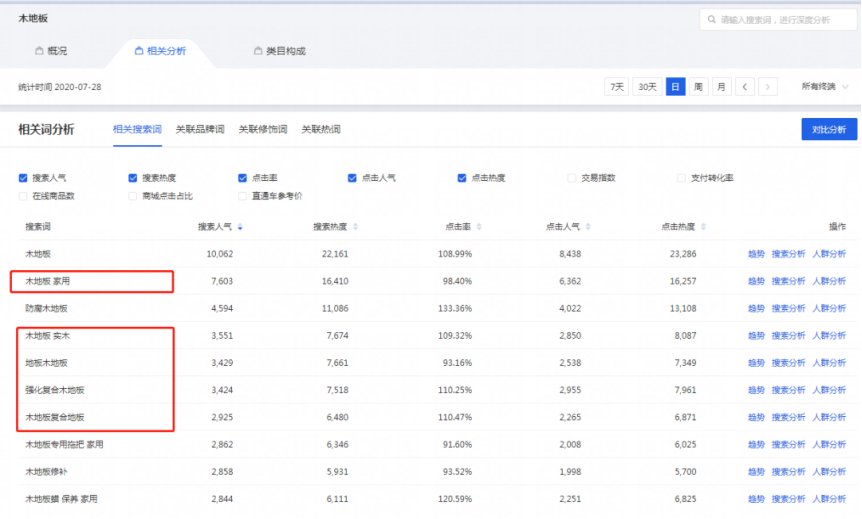Viewport: 862px width, 519px height.
Task: Select the 日 time granularity
Action: pos(676,87)
